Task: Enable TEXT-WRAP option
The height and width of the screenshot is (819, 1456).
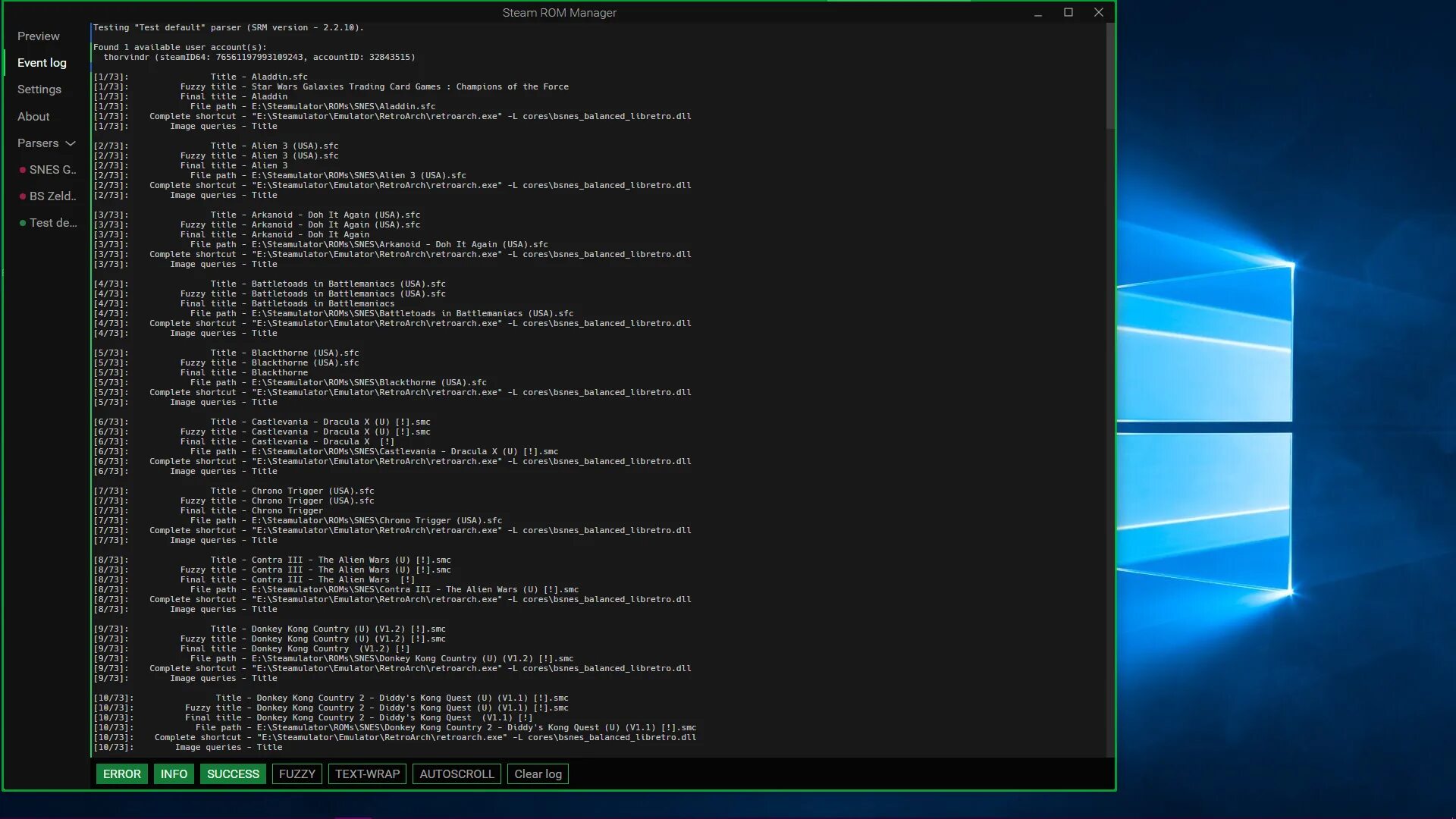Action: (367, 773)
